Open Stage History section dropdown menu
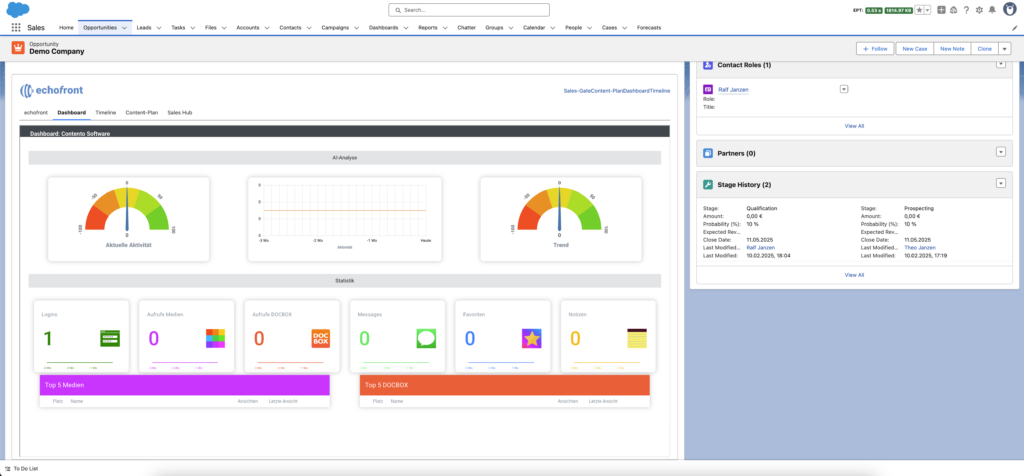The width and height of the screenshot is (1024, 476). point(1000,183)
